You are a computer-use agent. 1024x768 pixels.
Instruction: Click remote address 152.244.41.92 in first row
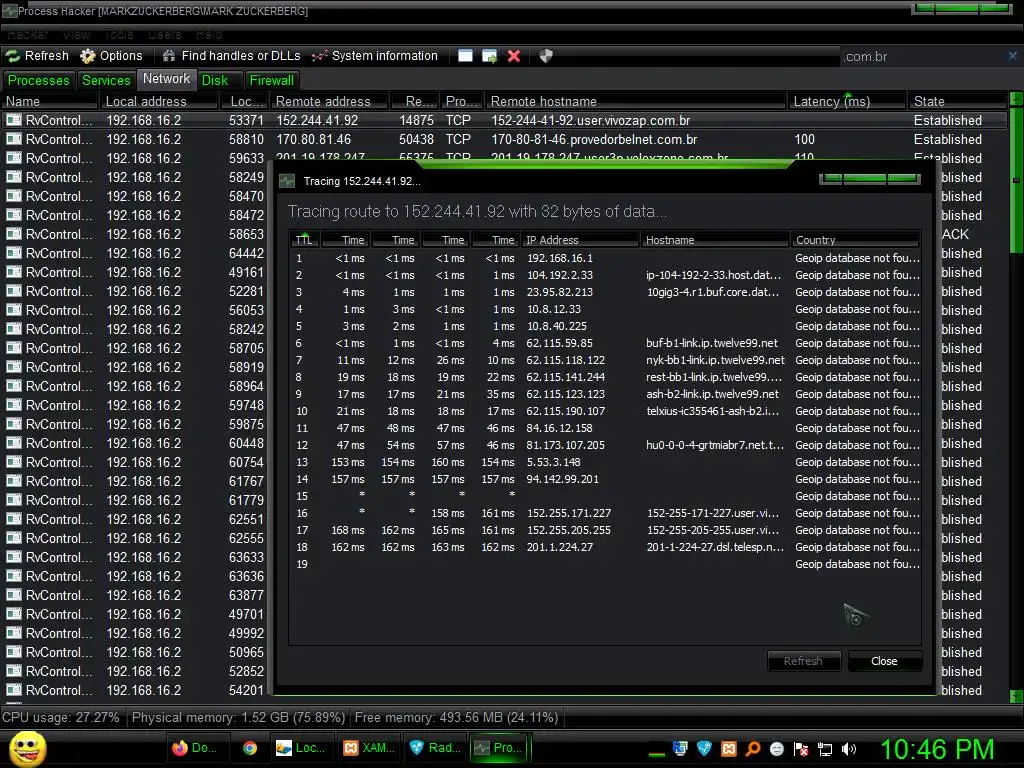317,120
